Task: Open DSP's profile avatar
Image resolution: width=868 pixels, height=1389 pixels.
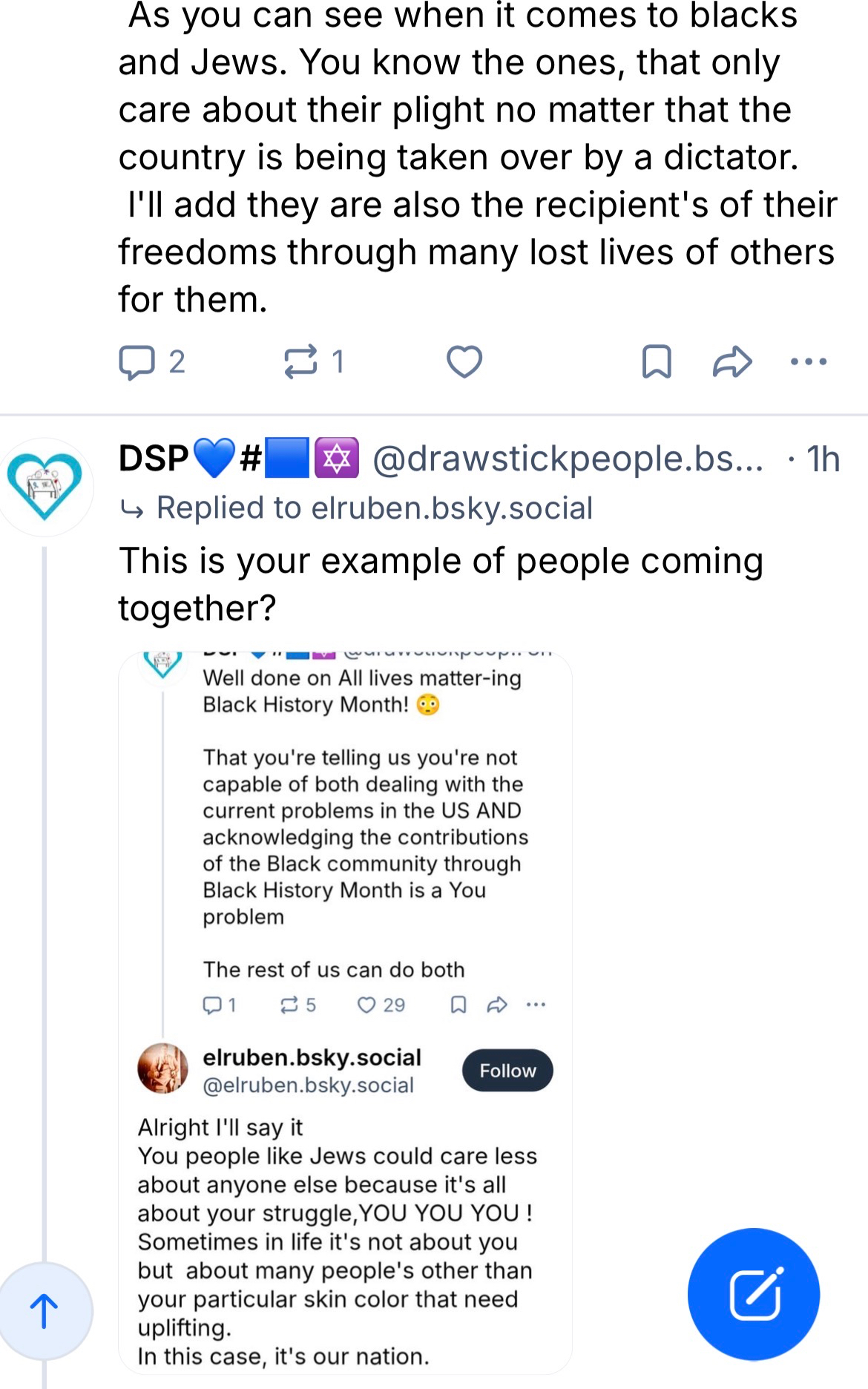Action: click(45, 487)
